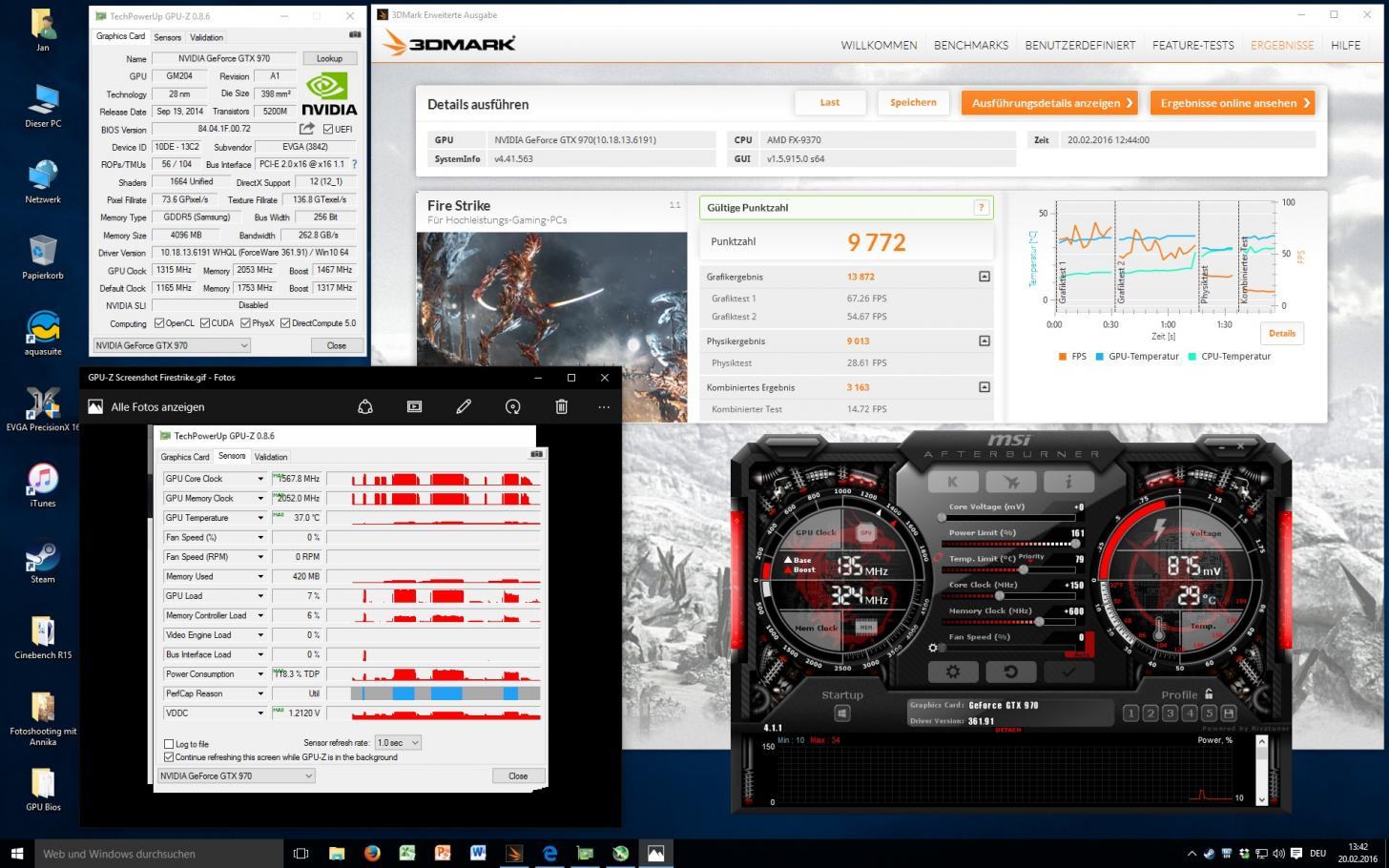The height and width of the screenshot is (868, 1389).
Task: Click the GPU-Z BIOS share arrow icon
Action: tap(306, 129)
